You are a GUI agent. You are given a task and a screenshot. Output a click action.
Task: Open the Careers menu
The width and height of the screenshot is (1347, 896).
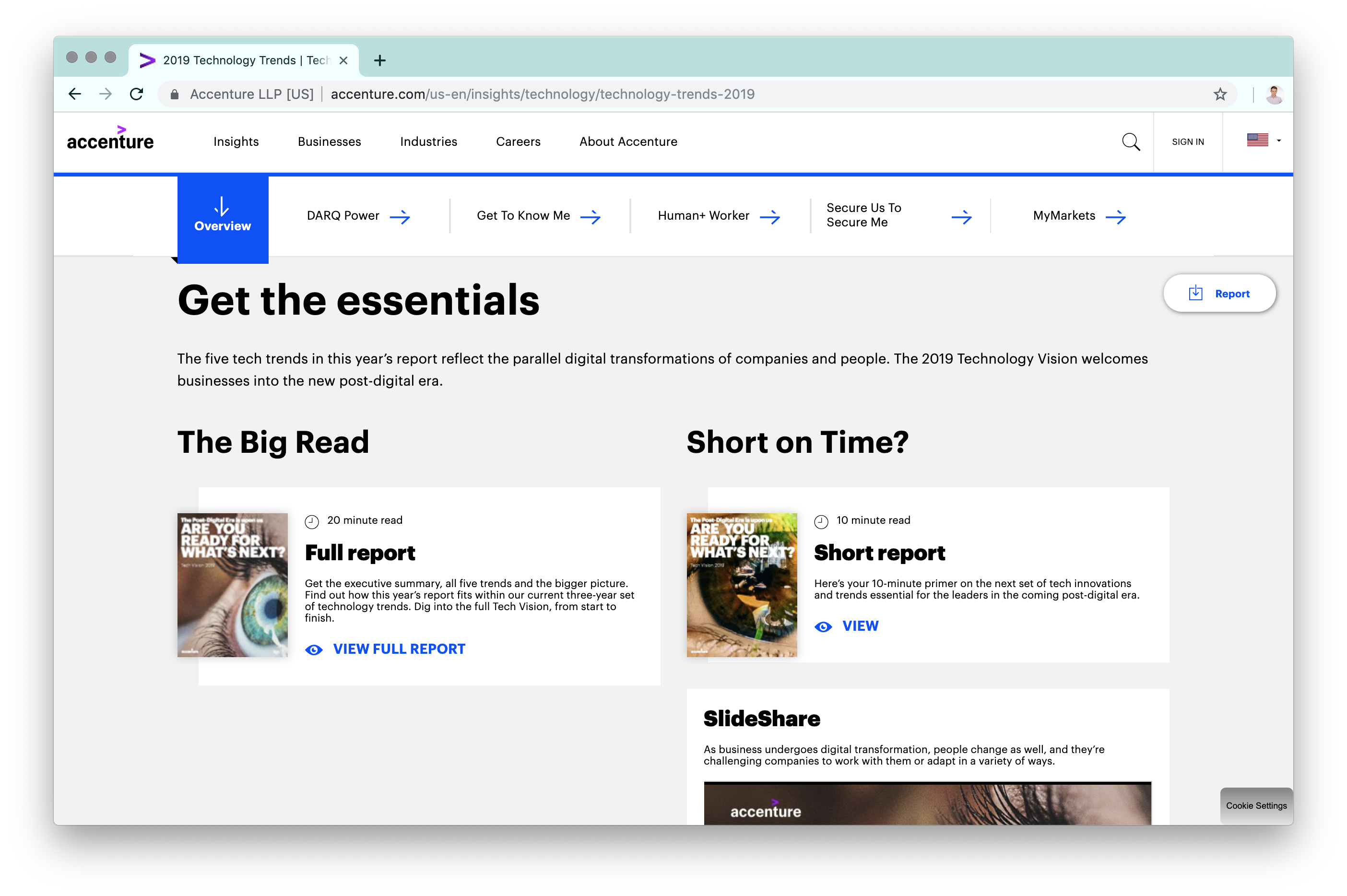pyautogui.click(x=518, y=141)
